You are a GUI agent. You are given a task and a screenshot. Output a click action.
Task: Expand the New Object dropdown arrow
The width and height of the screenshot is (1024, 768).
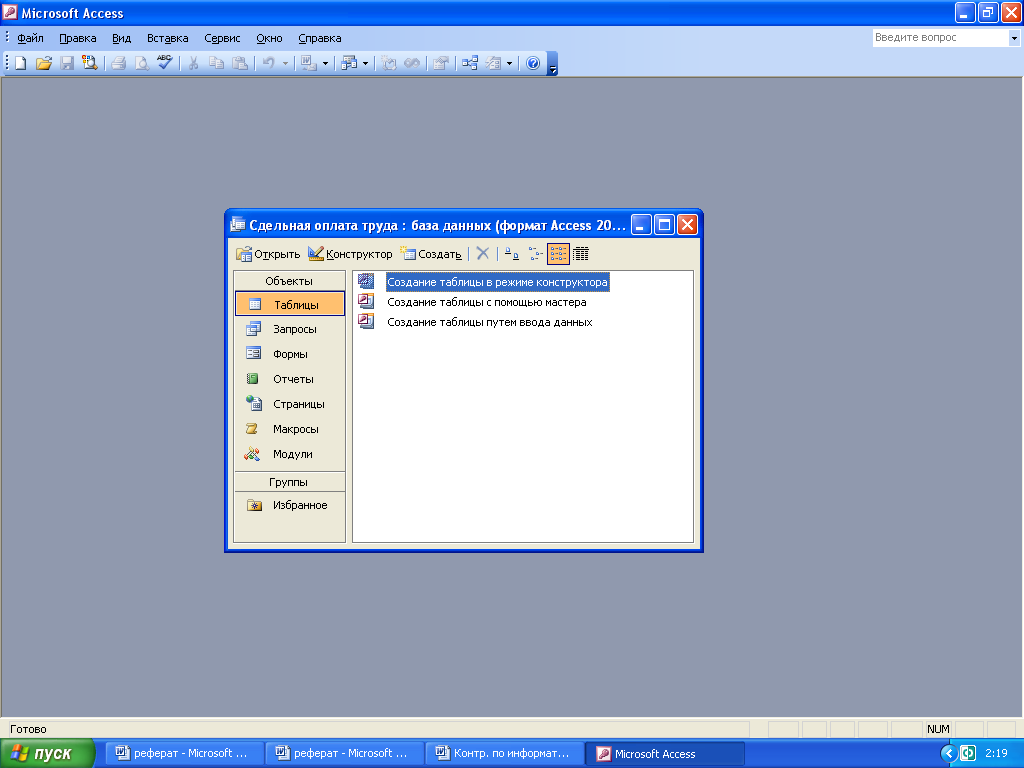pos(509,63)
